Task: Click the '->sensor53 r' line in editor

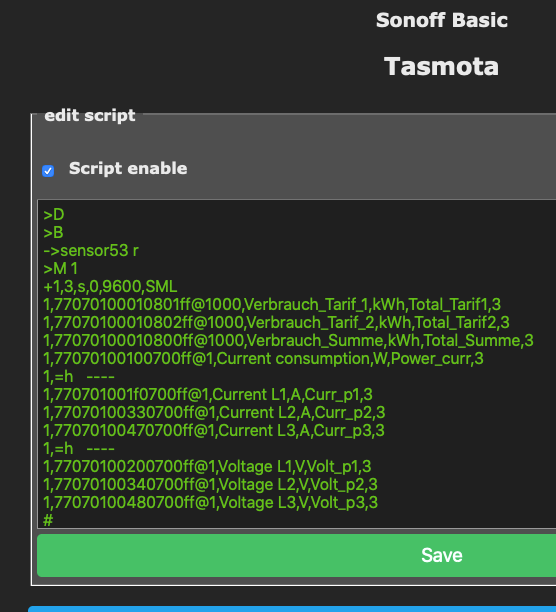Action: click(91, 251)
